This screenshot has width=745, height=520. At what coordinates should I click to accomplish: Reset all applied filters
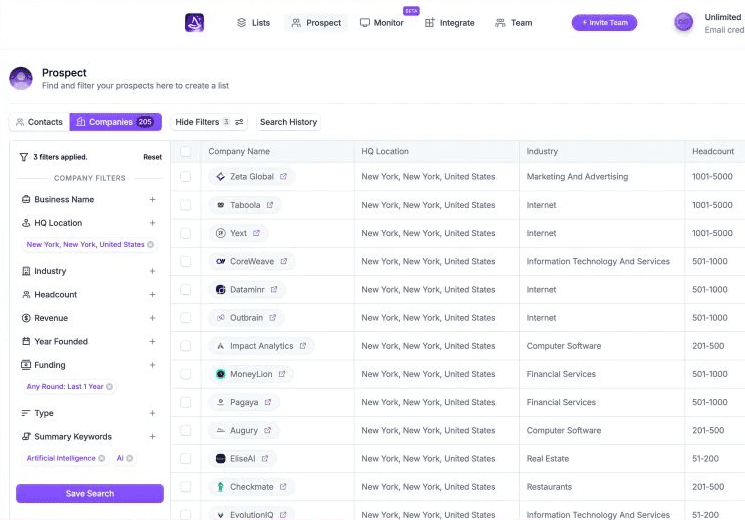coord(153,157)
